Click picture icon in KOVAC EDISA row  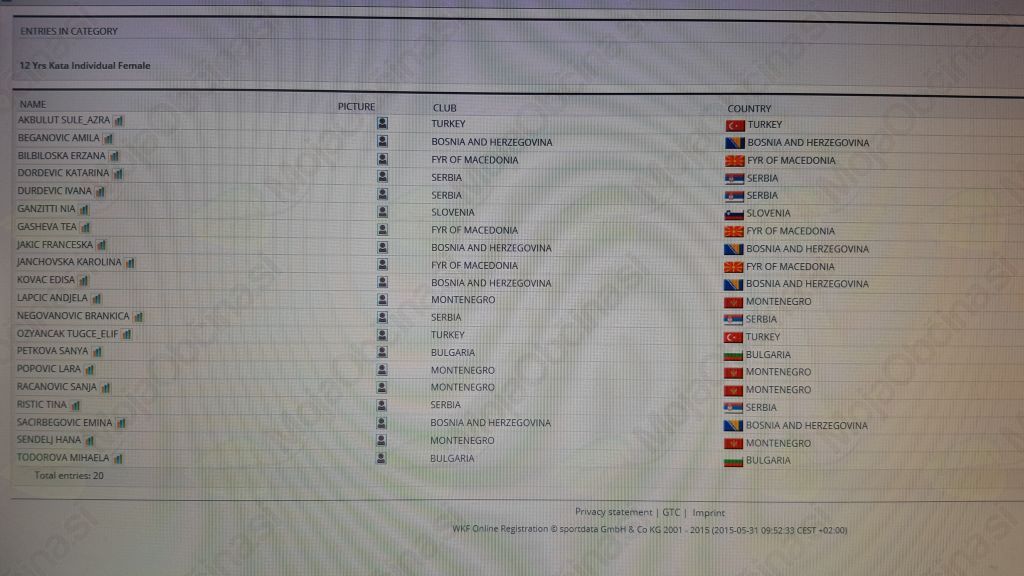[x=381, y=282]
